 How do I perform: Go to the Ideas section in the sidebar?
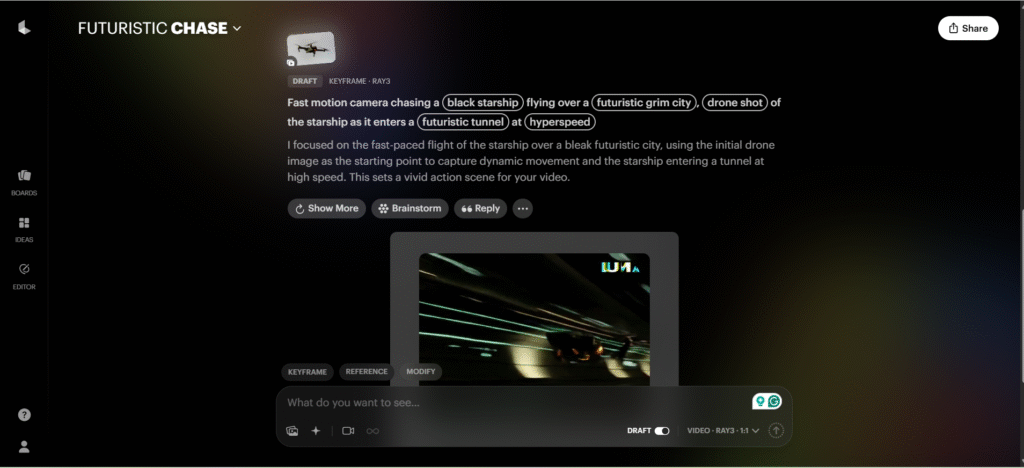pyautogui.click(x=24, y=228)
